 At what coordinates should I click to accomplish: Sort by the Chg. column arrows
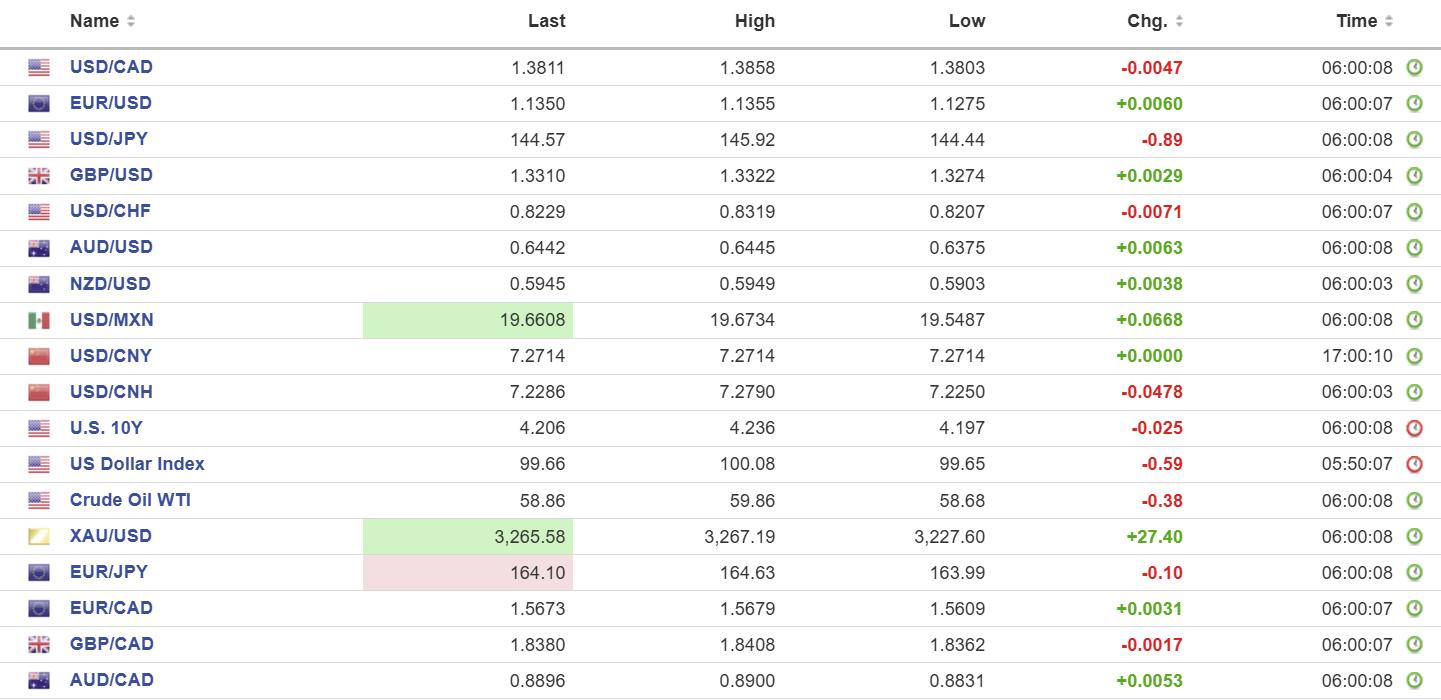[1179, 22]
